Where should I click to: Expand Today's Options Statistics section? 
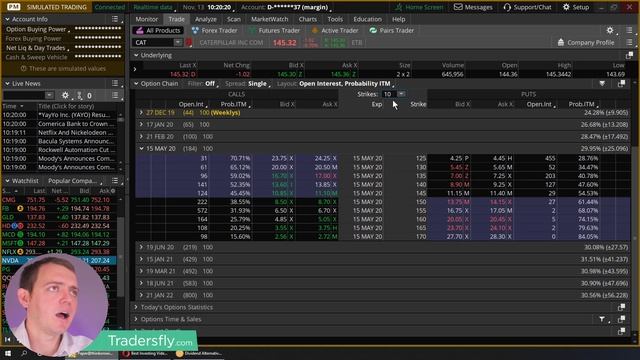click(136, 307)
